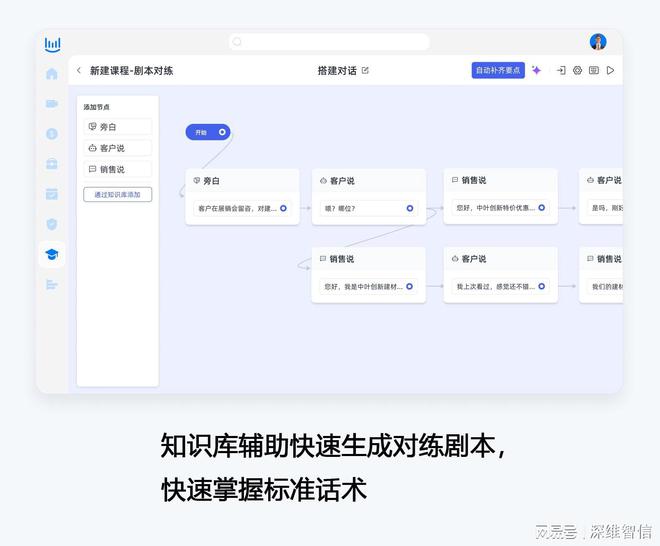Open the home sidebar icon

click(52, 74)
